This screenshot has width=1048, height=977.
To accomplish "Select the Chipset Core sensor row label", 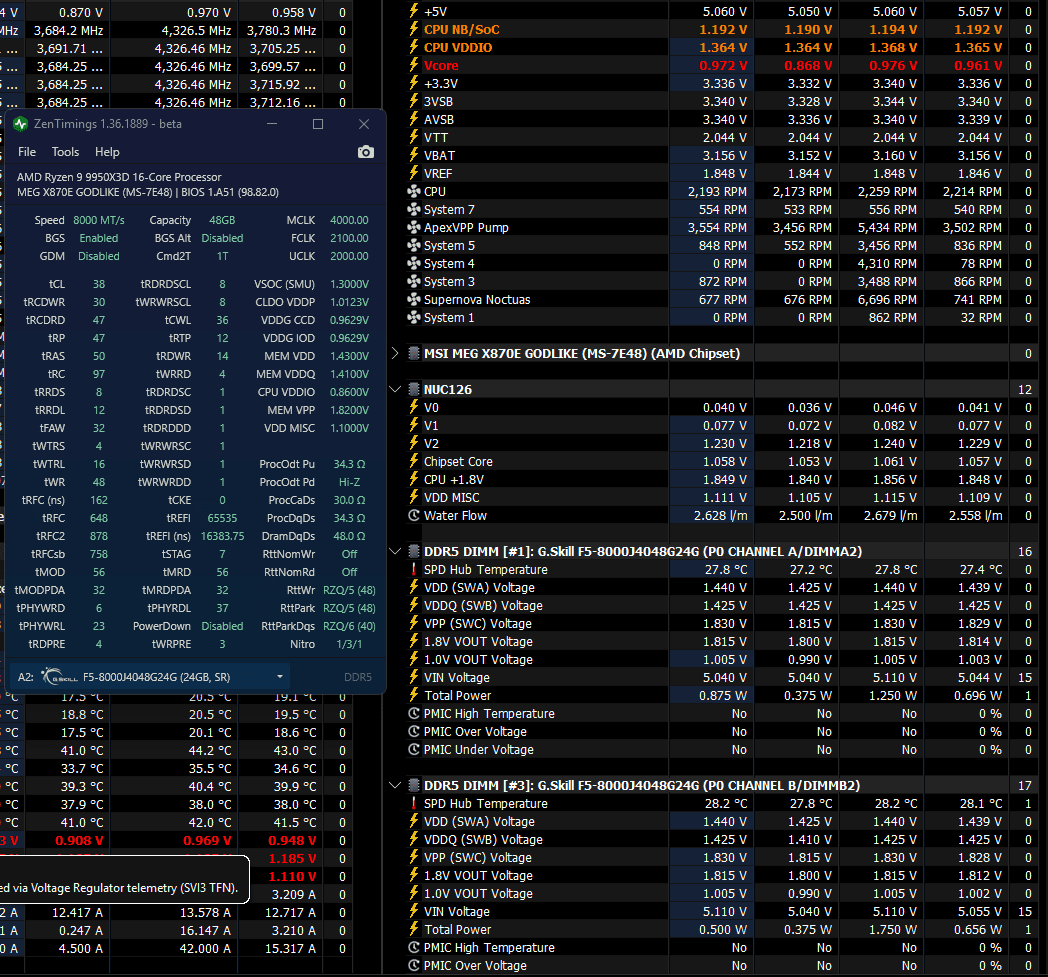I will (458, 462).
